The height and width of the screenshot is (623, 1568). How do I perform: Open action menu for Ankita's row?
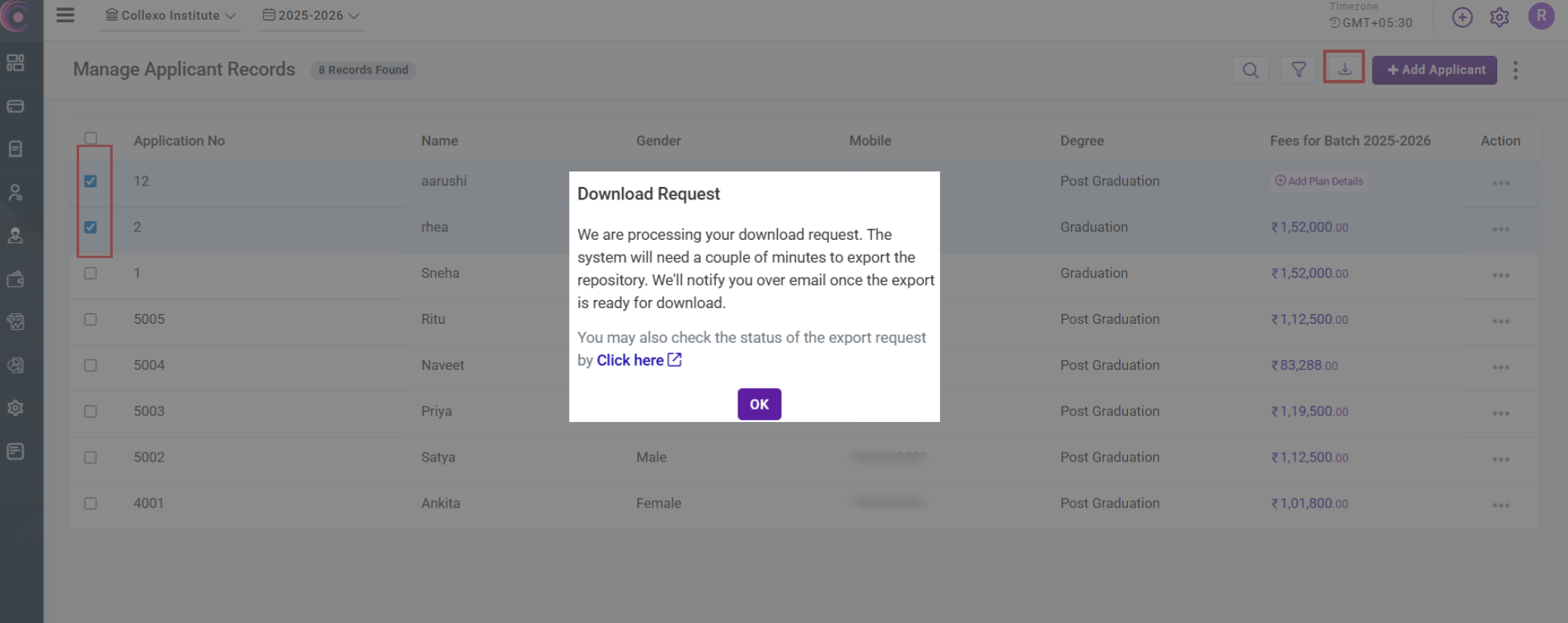(x=1500, y=504)
